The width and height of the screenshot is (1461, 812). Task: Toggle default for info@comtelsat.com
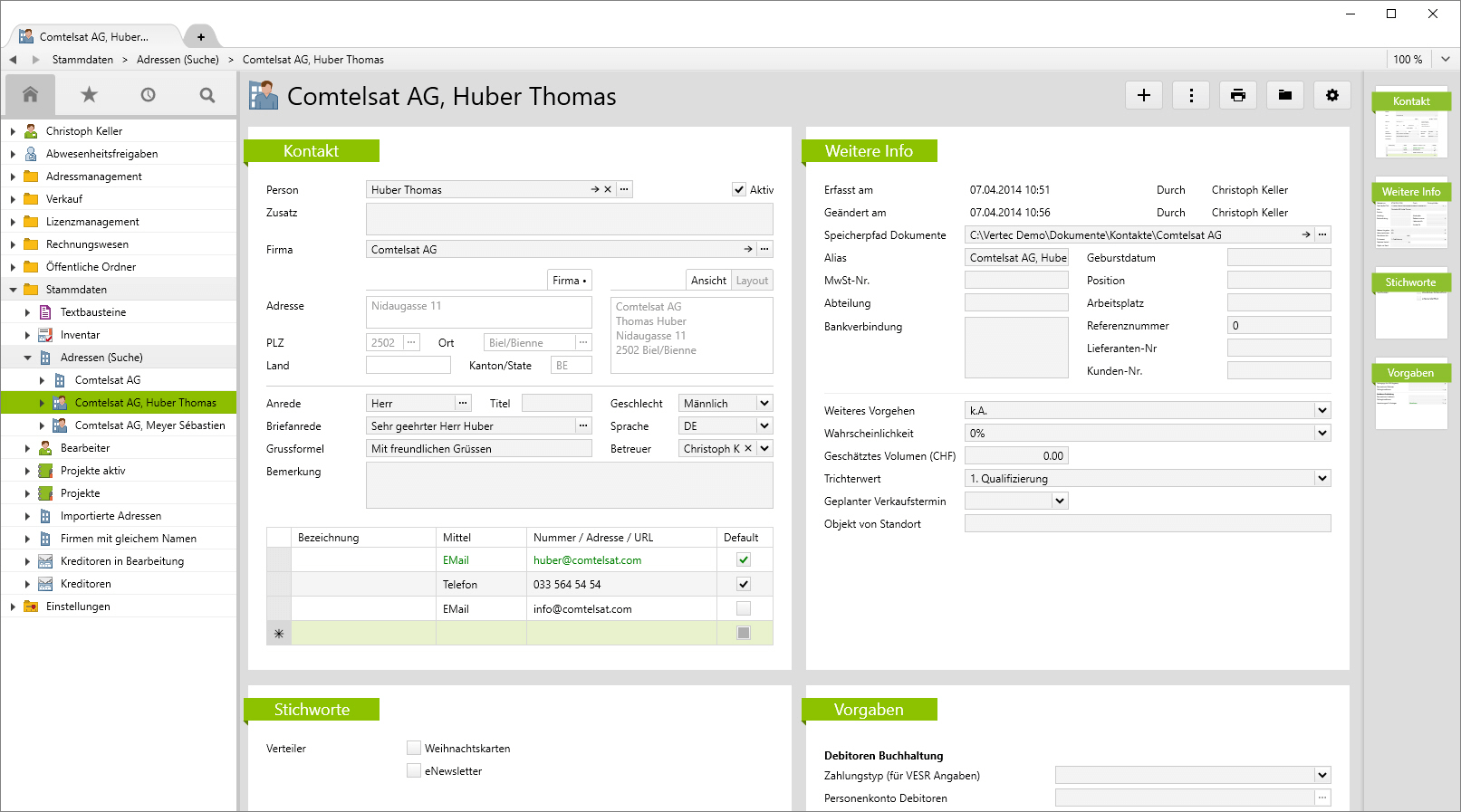pyautogui.click(x=744, y=608)
